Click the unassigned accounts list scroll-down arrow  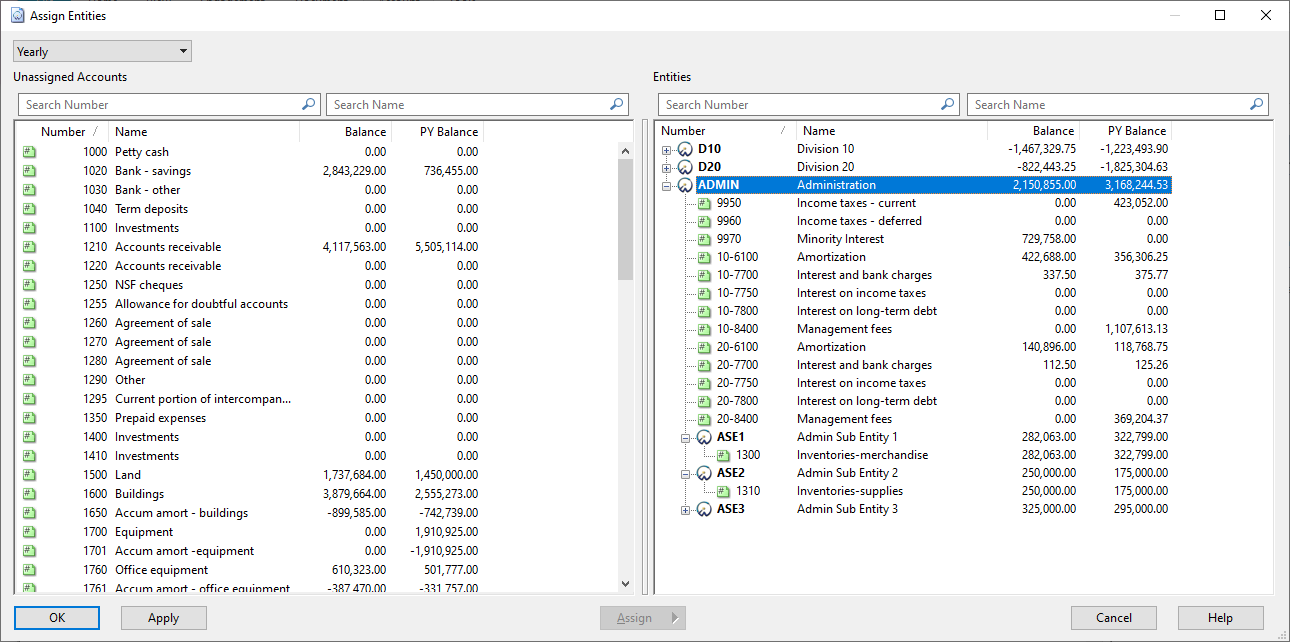click(x=626, y=583)
